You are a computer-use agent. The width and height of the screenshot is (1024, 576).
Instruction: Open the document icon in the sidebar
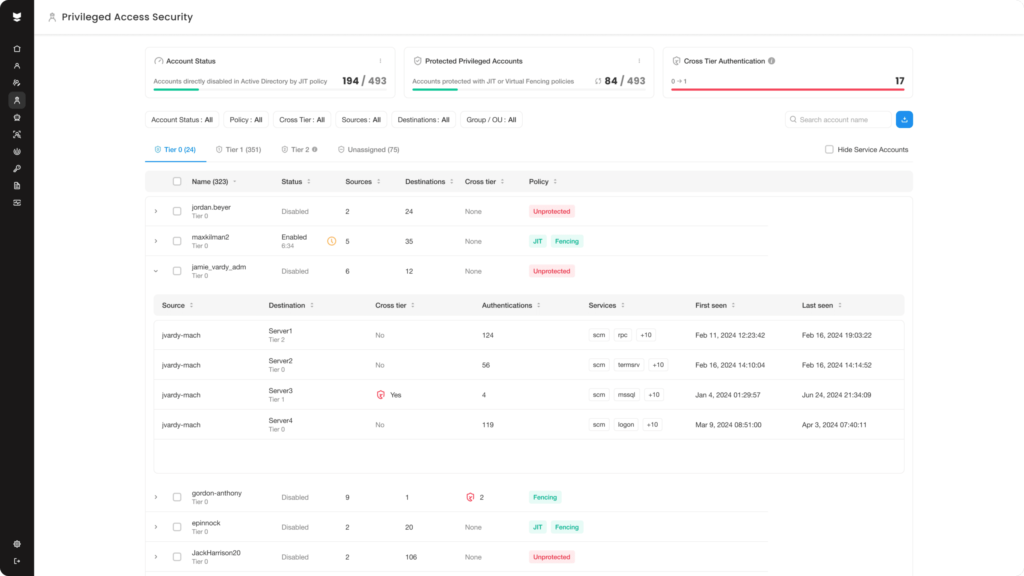(x=17, y=185)
